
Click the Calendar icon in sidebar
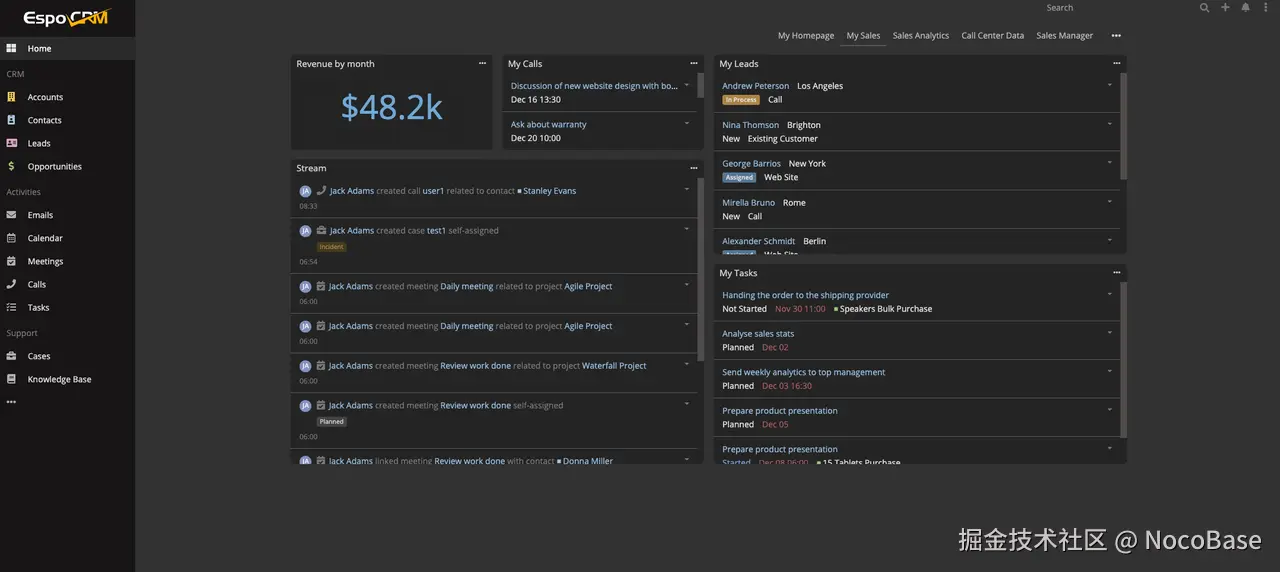point(11,238)
